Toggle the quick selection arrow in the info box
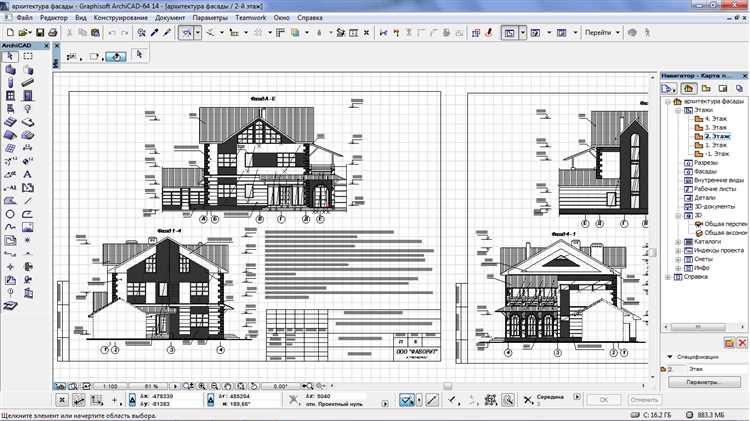The image size is (750, 421). point(139,55)
